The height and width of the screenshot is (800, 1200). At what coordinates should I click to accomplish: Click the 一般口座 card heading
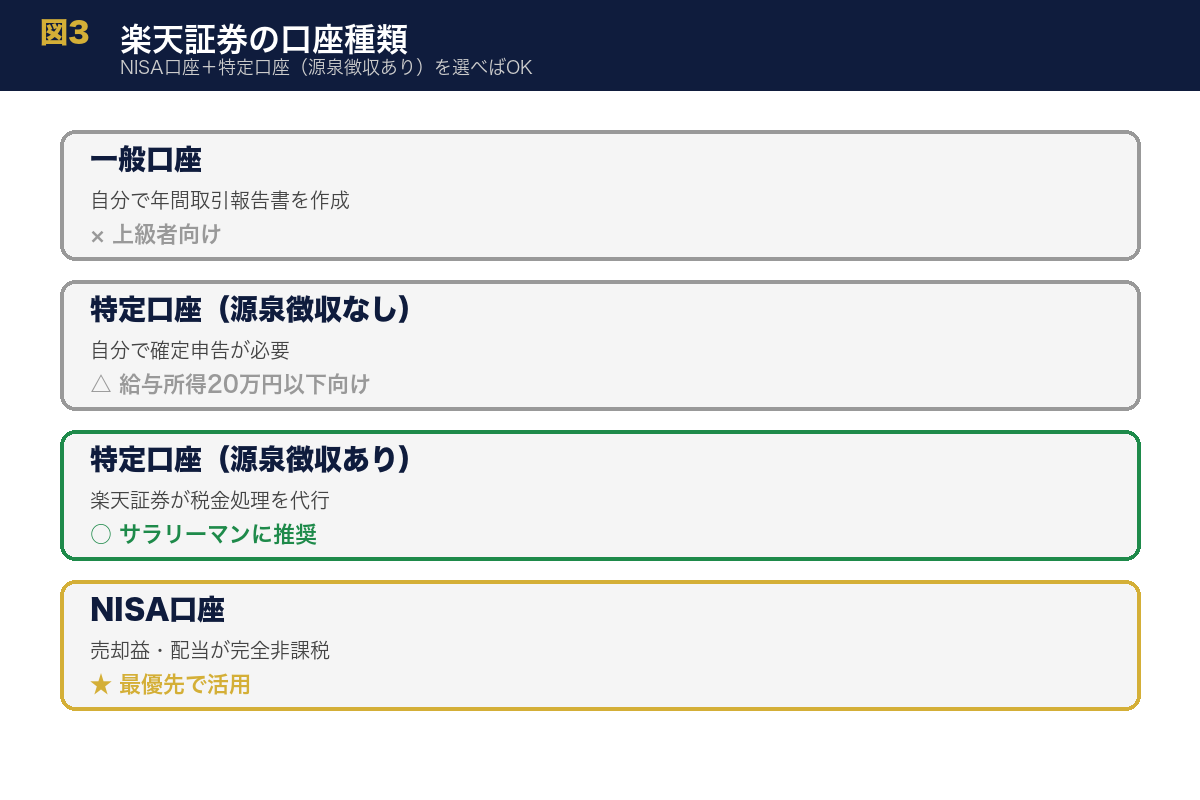point(146,160)
